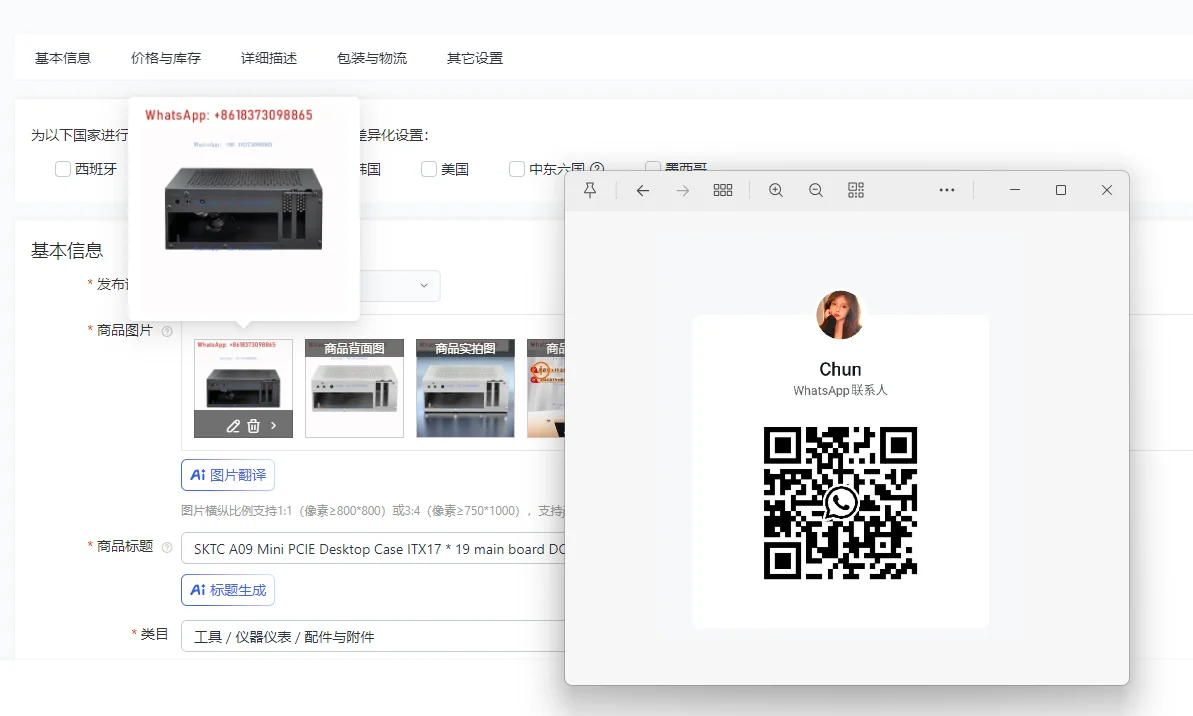The width and height of the screenshot is (1193, 716).
Task: Enable the 美国 country checkbox
Action: [429, 169]
